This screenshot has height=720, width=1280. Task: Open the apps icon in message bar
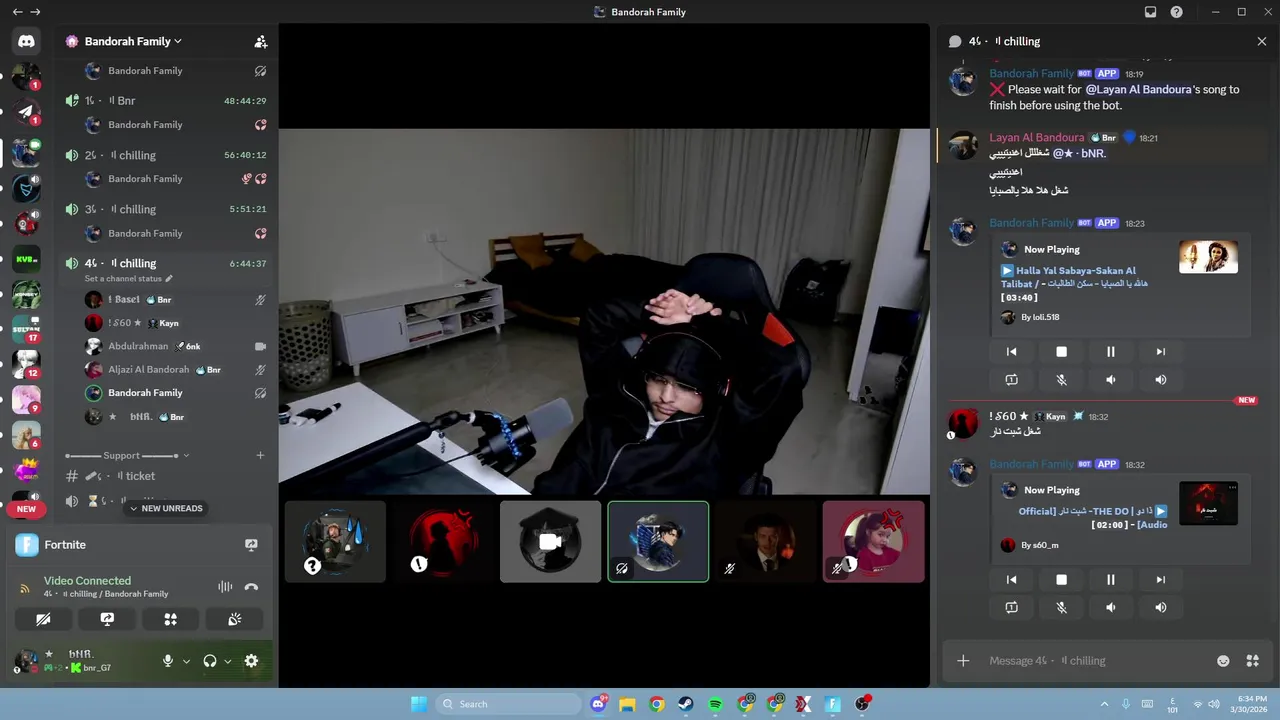pos(1252,661)
